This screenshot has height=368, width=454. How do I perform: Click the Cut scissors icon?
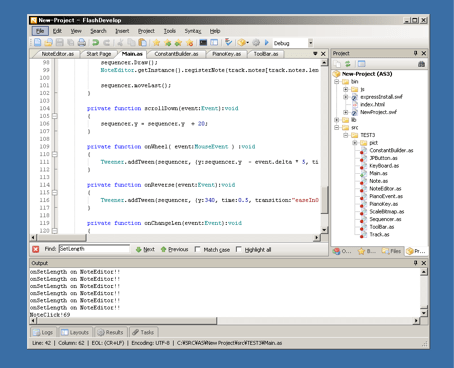(121, 43)
